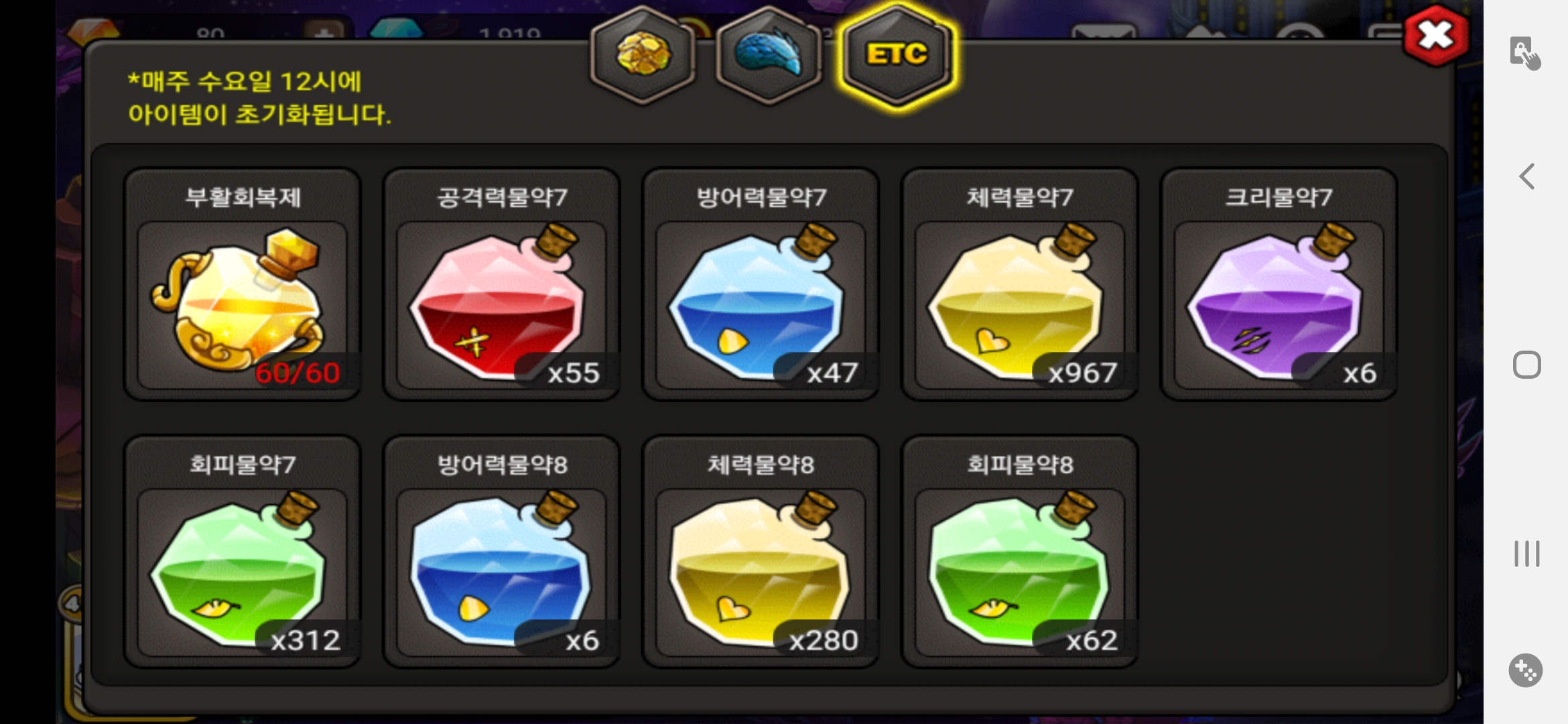Viewport: 1568px width, 724px height.
Task: Open the blue dragon scale tab
Action: [x=769, y=54]
